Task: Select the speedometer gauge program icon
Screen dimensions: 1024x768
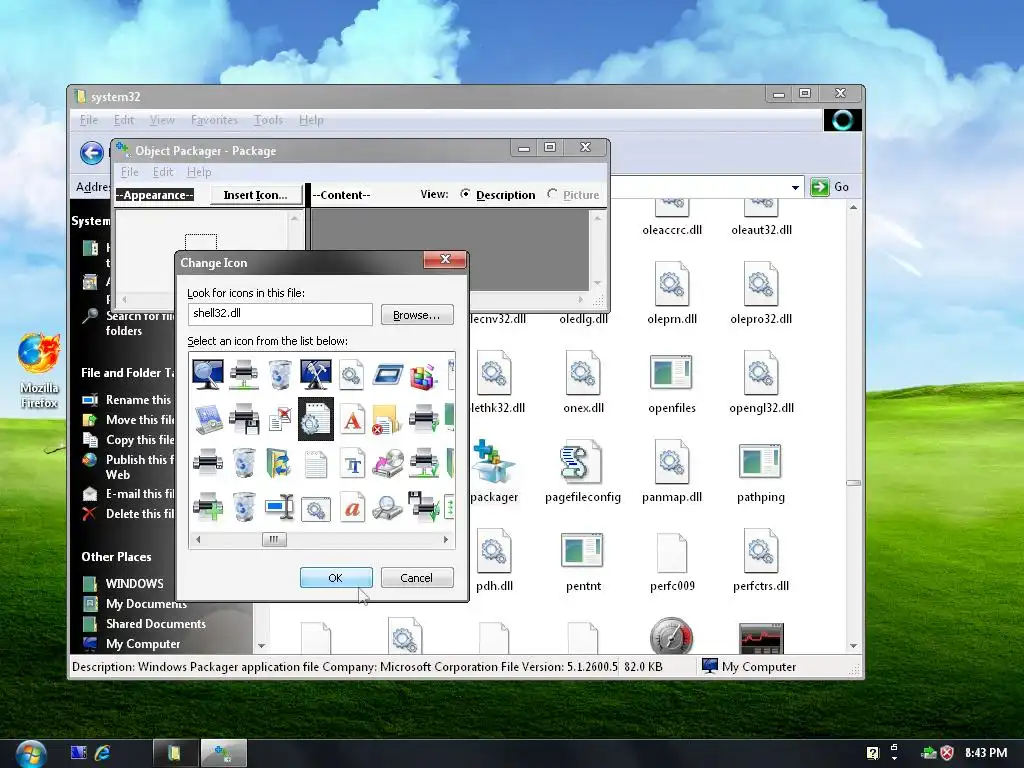Action: tap(671, 635)
